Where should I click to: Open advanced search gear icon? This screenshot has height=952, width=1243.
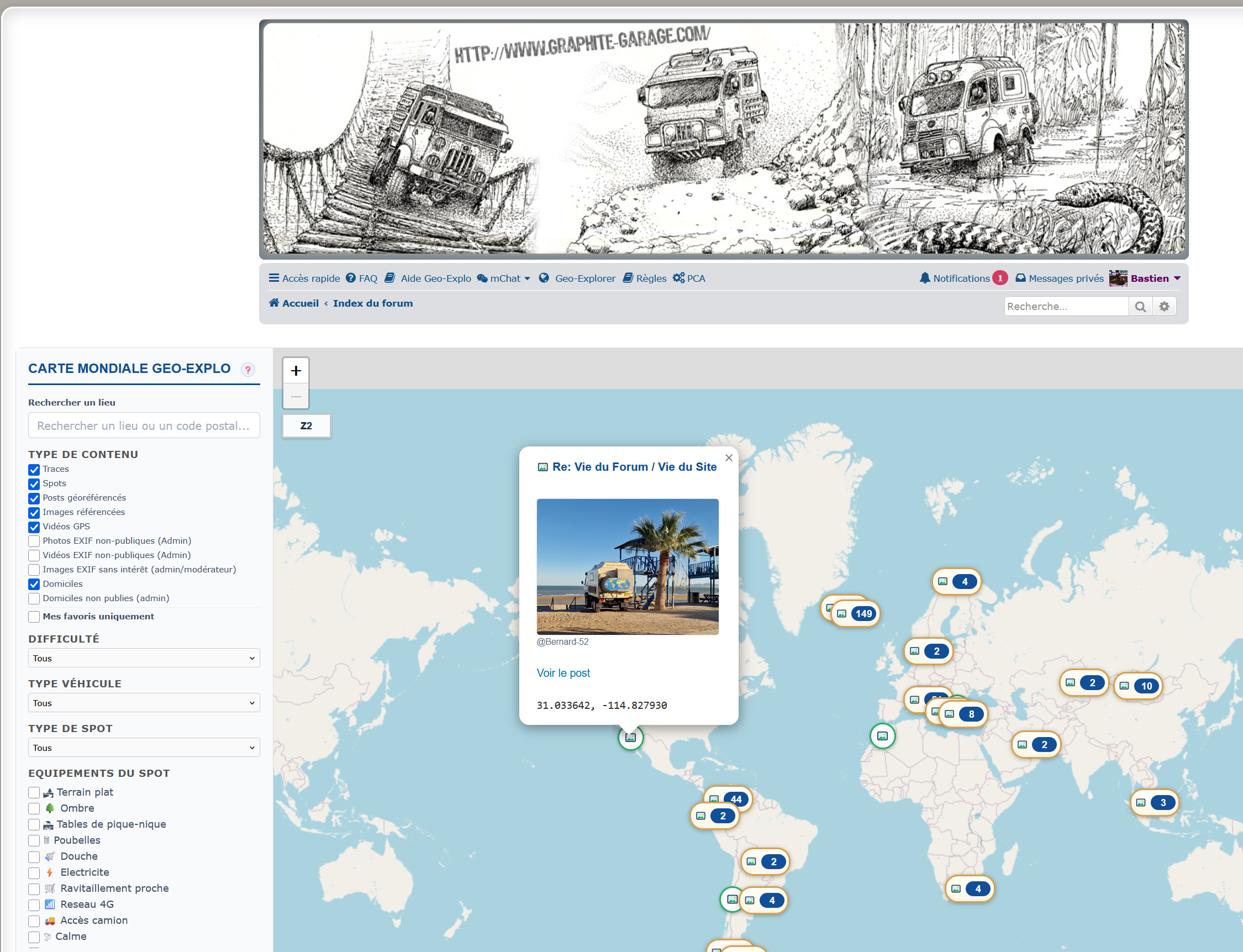1163,307
